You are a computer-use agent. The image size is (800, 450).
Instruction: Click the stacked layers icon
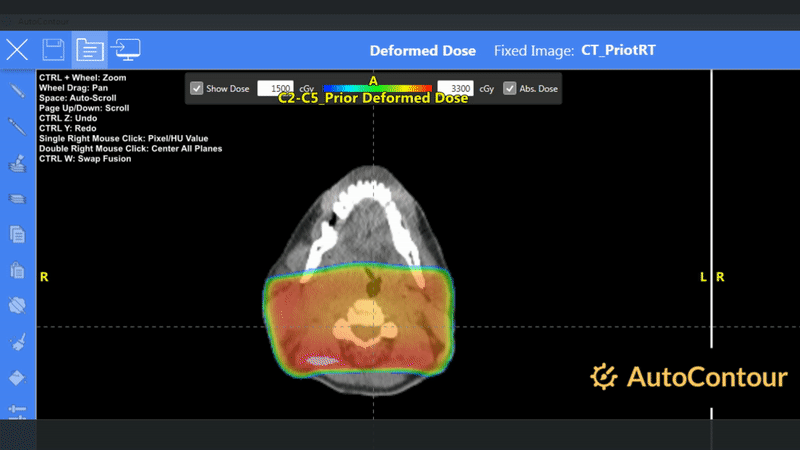17,199
